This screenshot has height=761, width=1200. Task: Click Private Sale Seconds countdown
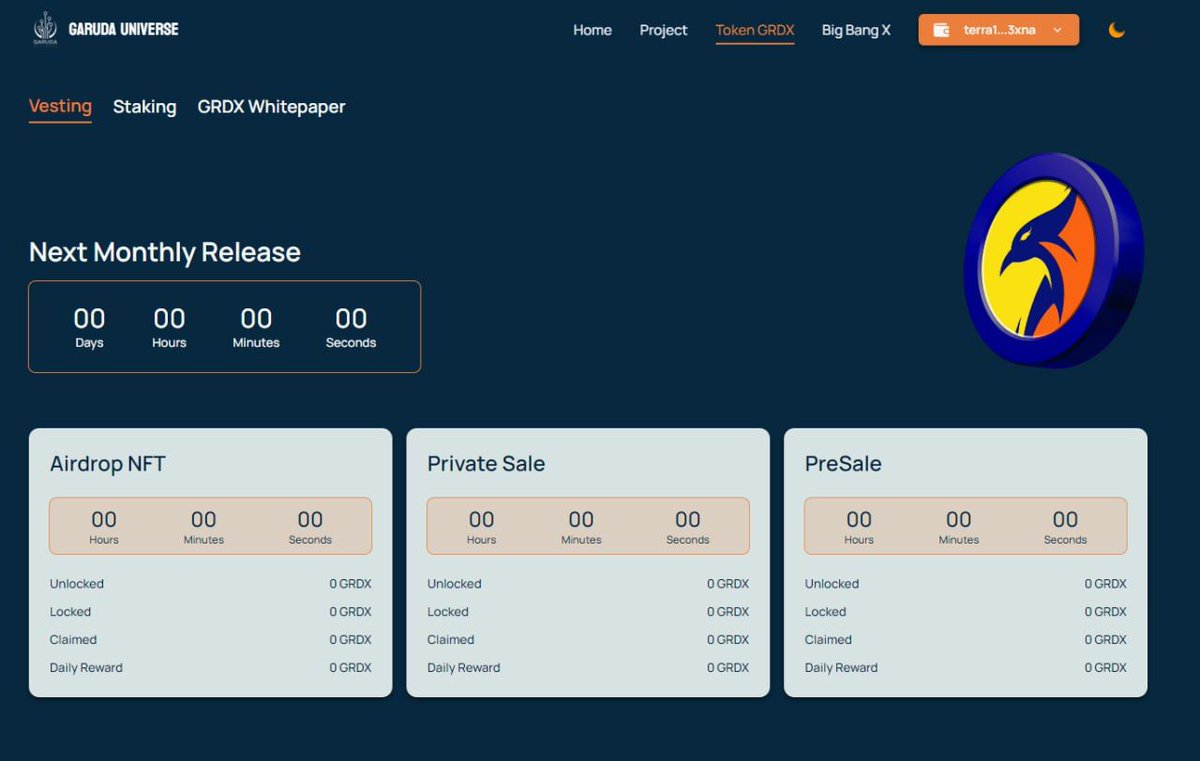[x=688, y=519]
